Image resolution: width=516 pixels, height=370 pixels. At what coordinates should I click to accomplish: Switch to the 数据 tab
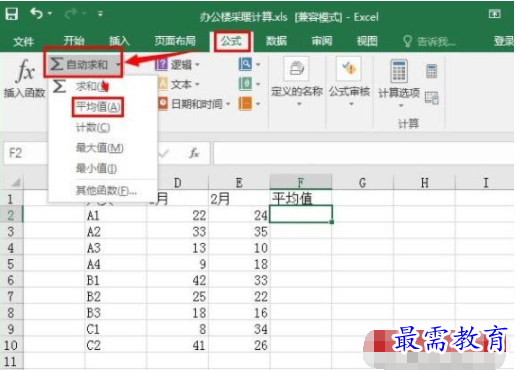(276, 41)
